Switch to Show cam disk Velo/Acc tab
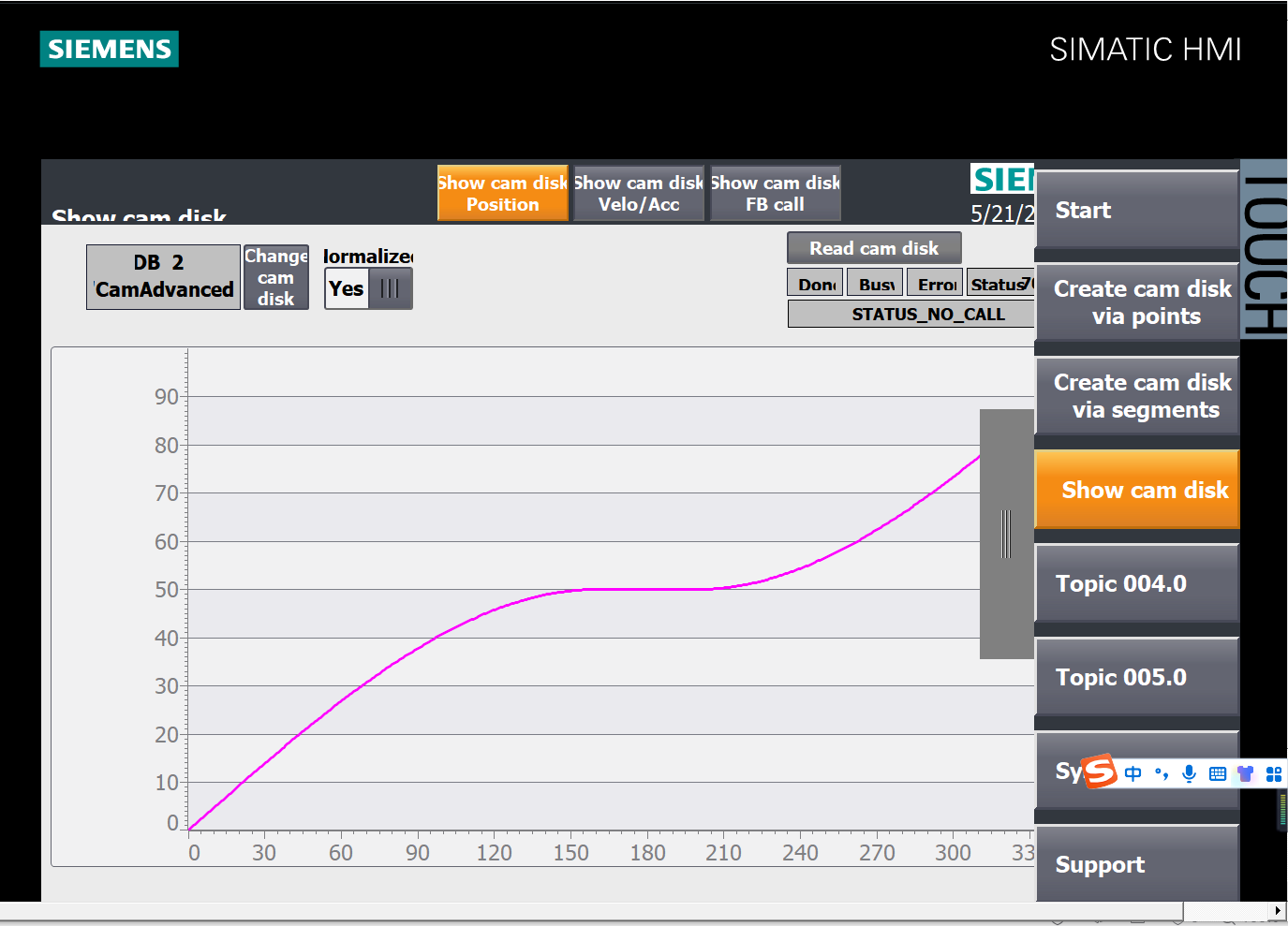Image resolution: width=1288 pixels, height=926 pixels. click(639, 194)
